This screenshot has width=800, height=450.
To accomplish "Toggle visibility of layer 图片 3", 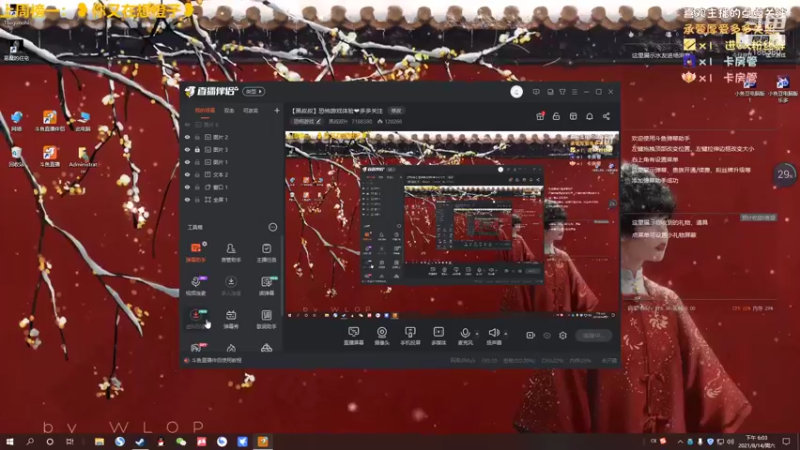I will point(187,149).
